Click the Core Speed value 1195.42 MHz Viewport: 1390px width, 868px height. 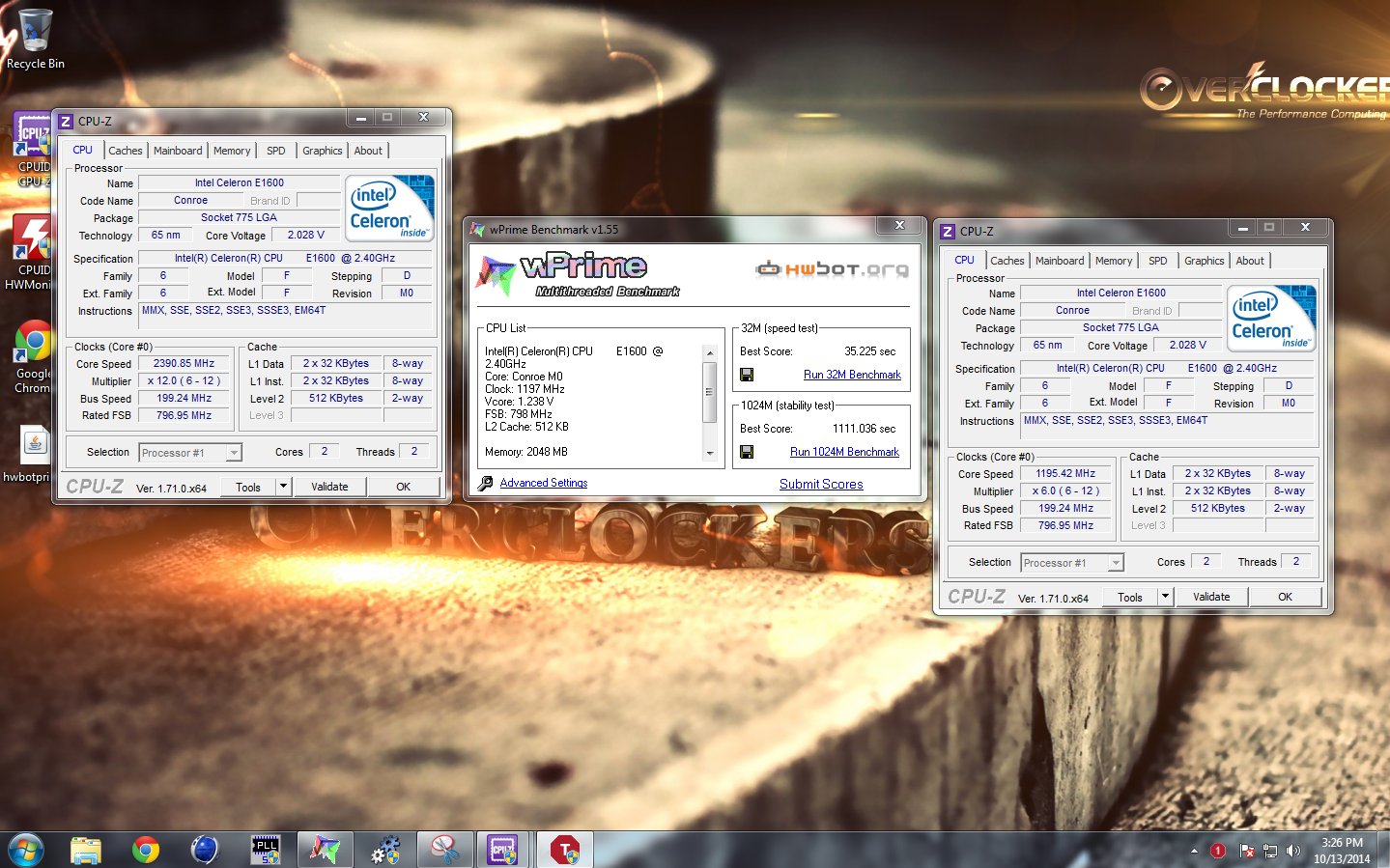pyautogui.click(x=1065, y=474)
